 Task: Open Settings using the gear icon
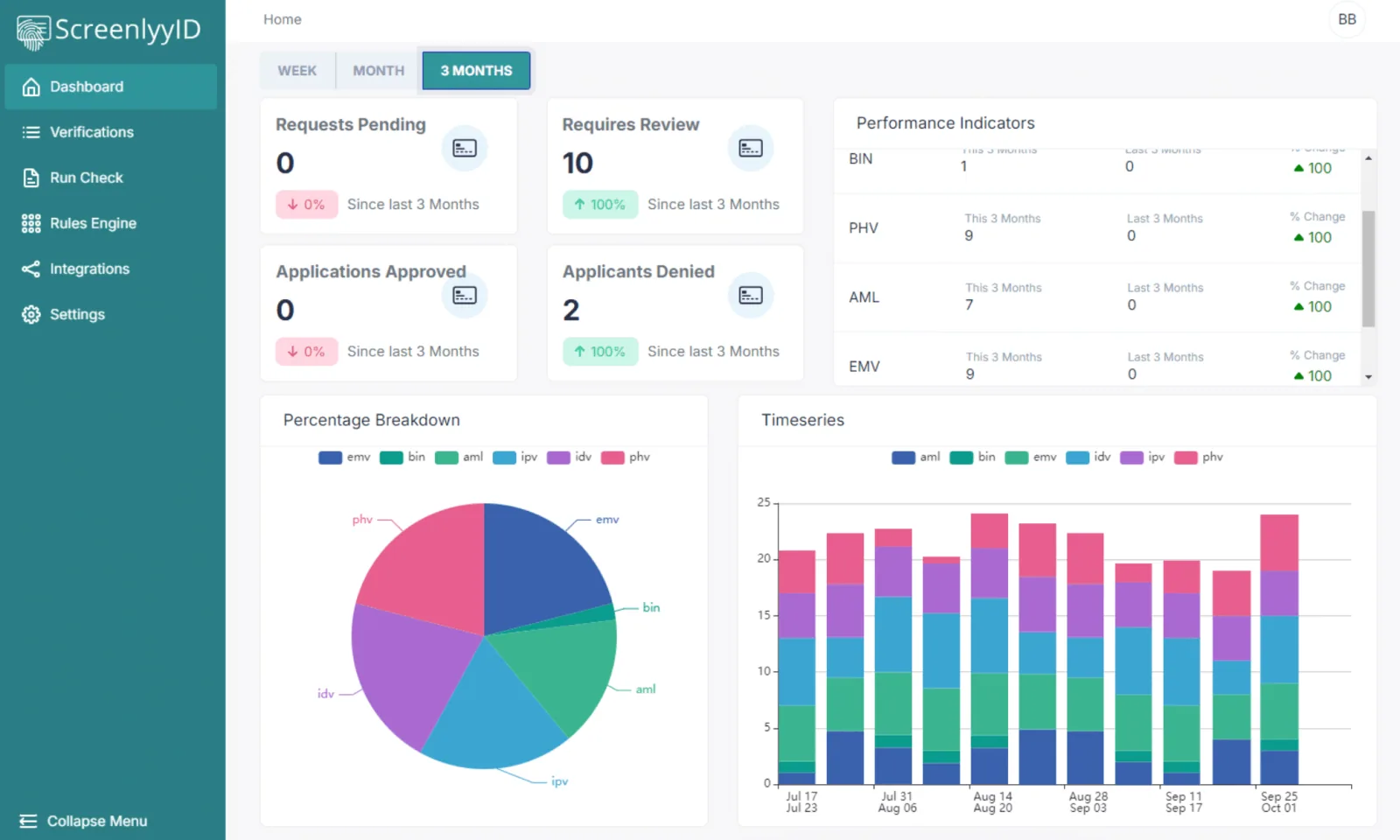[31, 314]
